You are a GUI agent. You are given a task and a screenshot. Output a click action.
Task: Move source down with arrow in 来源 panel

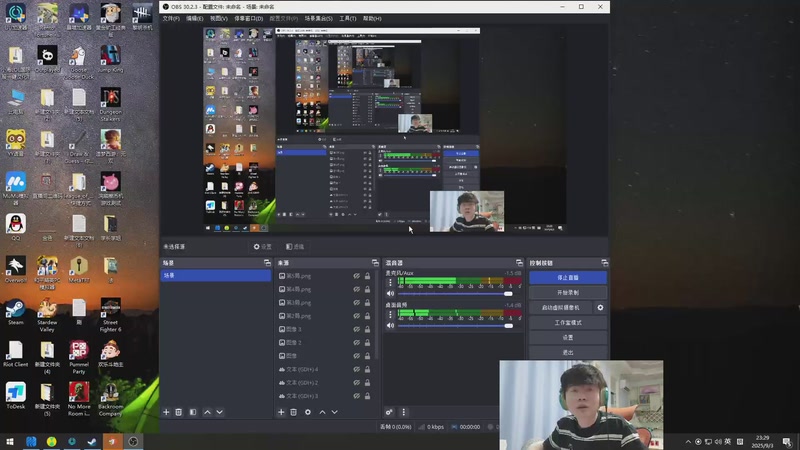tap(335, 412)
